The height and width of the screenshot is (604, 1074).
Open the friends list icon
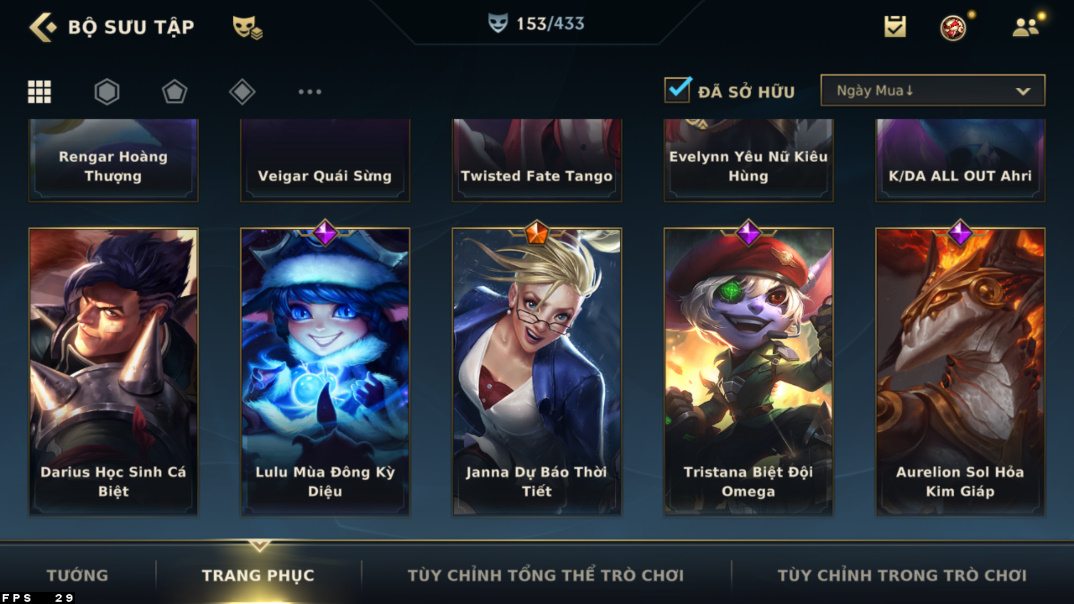(1026, 27)
